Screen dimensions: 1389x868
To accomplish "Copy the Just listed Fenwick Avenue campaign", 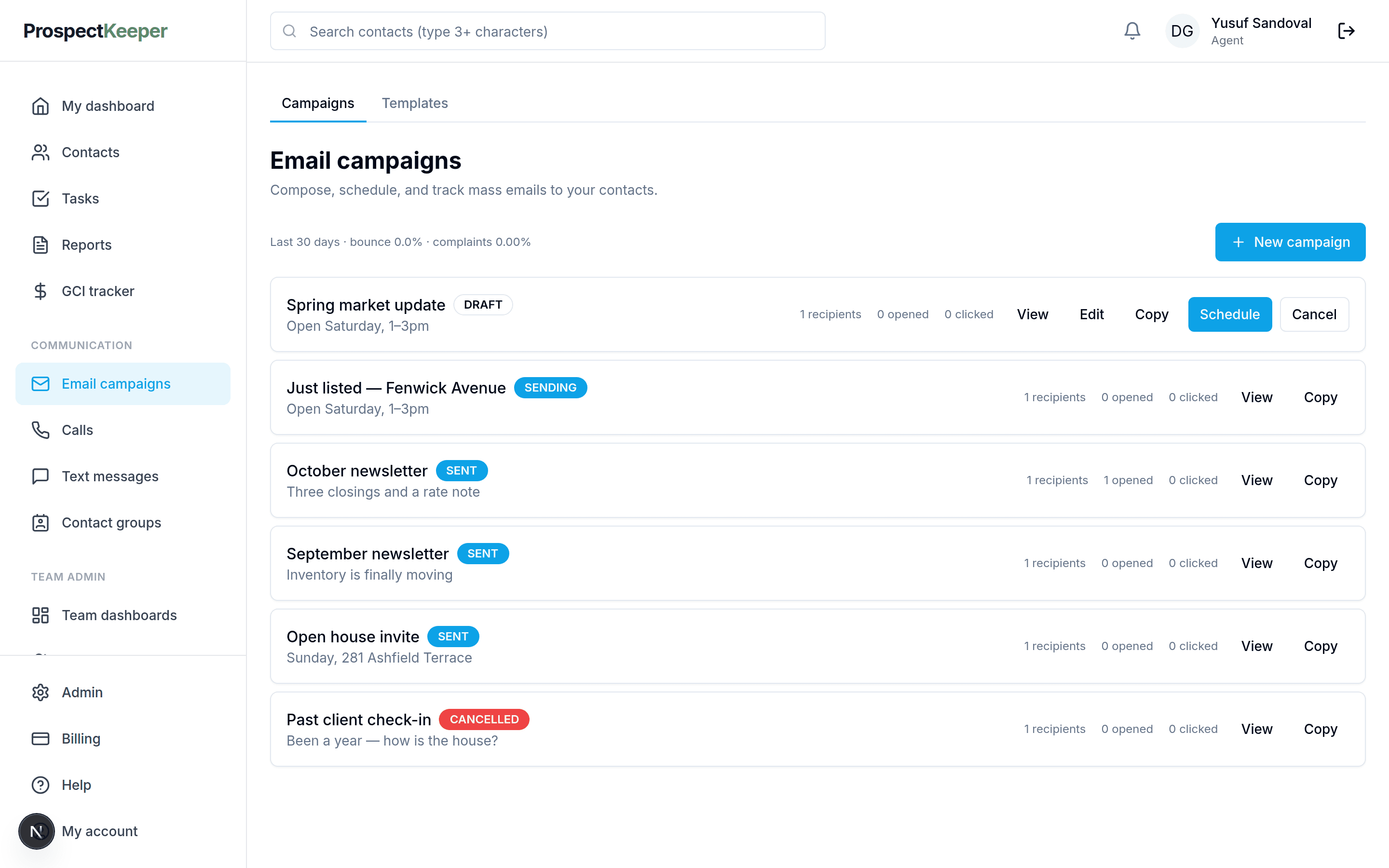I will (1320, 397).
